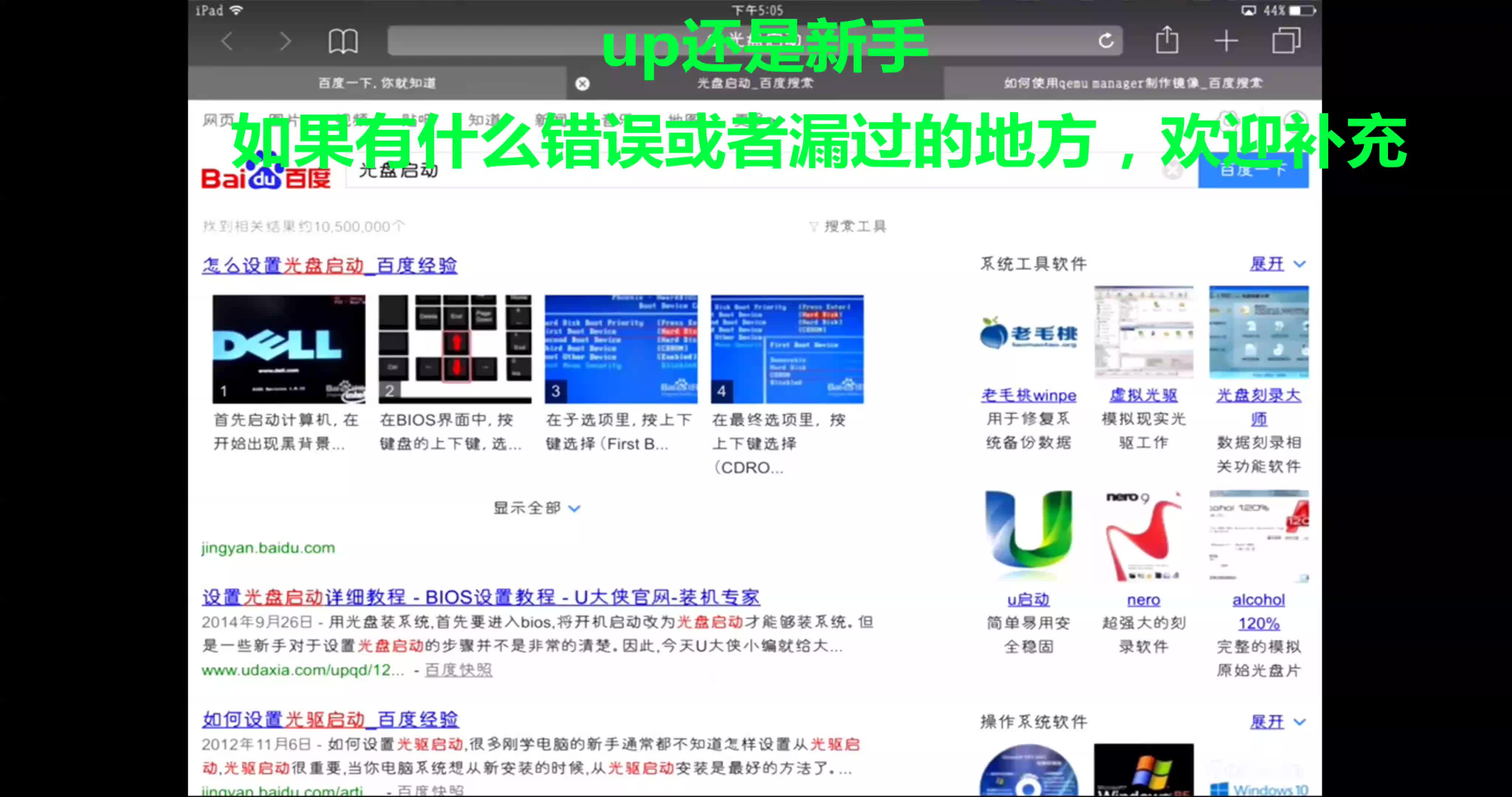
Task: Switch to 百度一下,你就知道 tab
Action: click(377, 83)
